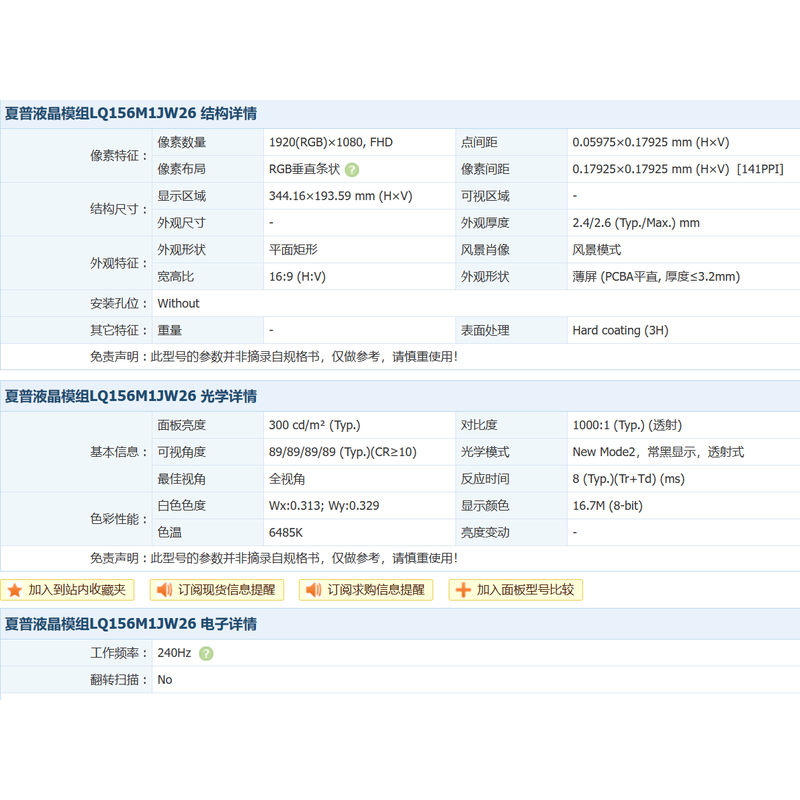Select the viewing angle value 89/89/89/89
Viewport: 800px width, 800px height.
click(x=342, y=452)
